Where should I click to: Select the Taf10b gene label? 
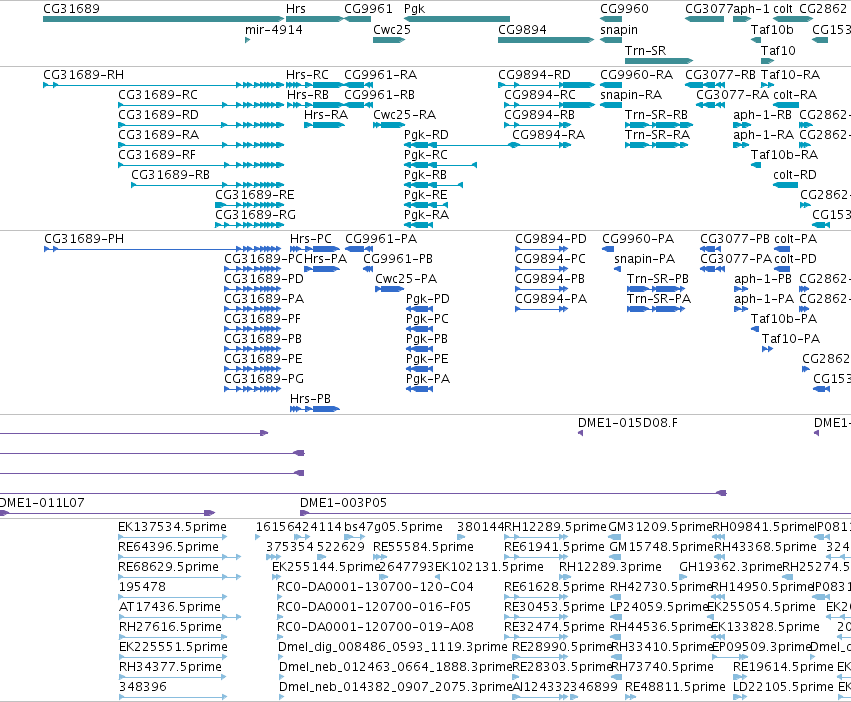point(772,30)
